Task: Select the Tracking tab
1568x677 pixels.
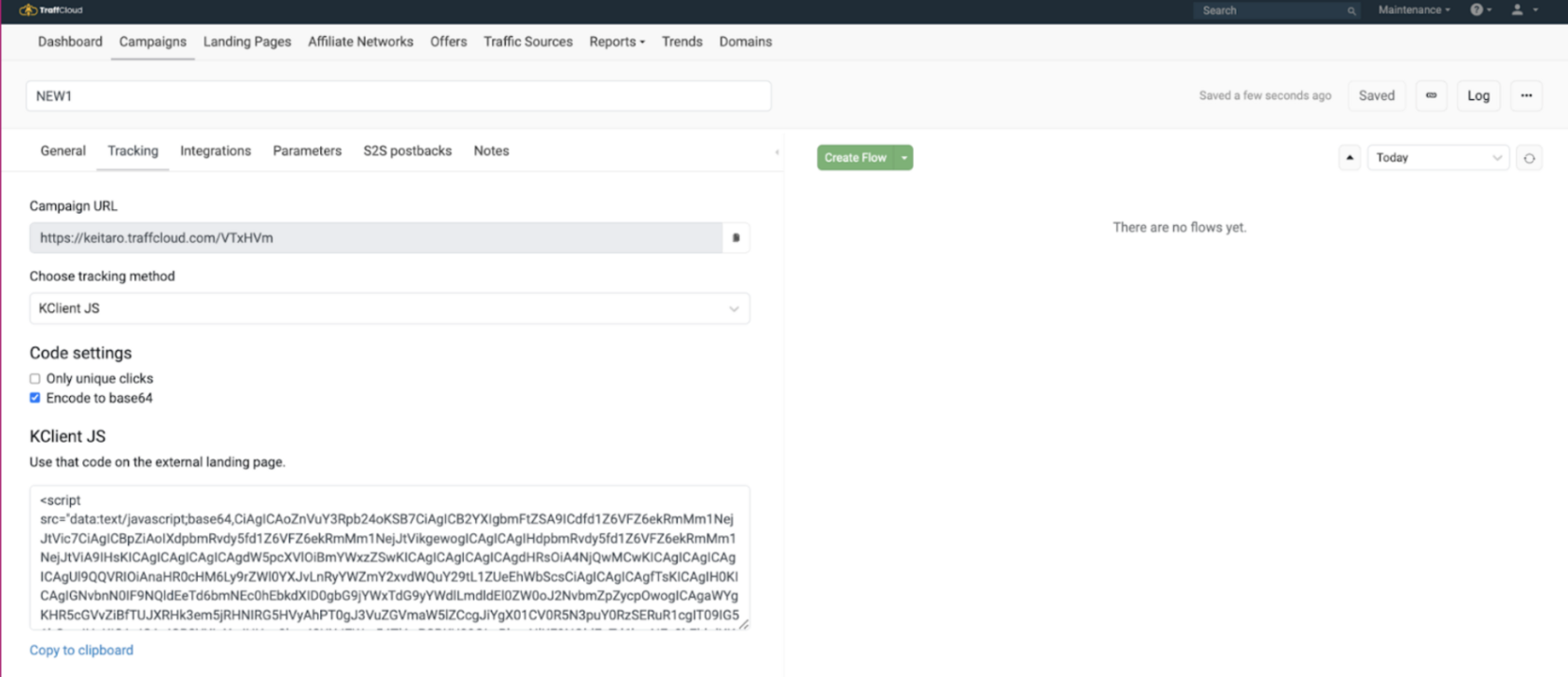Action: coord(133,151)
